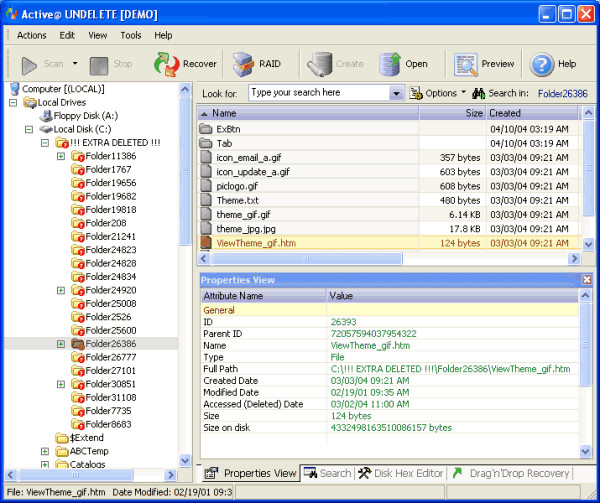Select Folder27101 in the tree
Image resolution: width=600 pixels, height=503 pixels.
click(x=110, y=371)
